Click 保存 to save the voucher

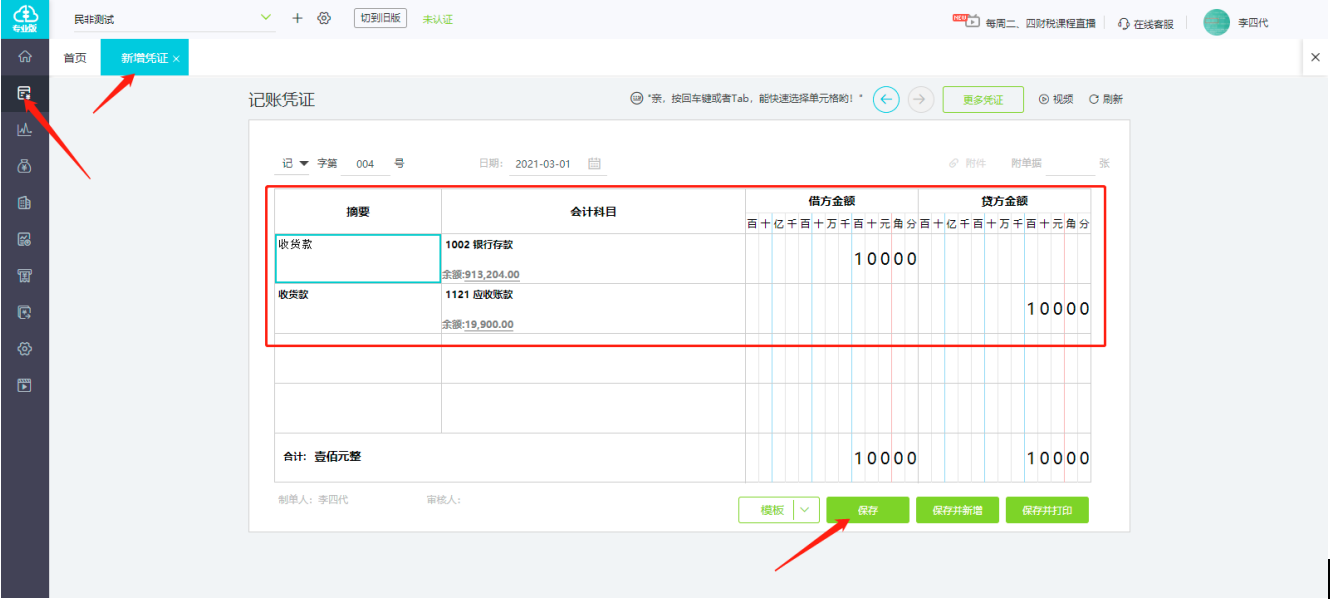pos(867,510)
